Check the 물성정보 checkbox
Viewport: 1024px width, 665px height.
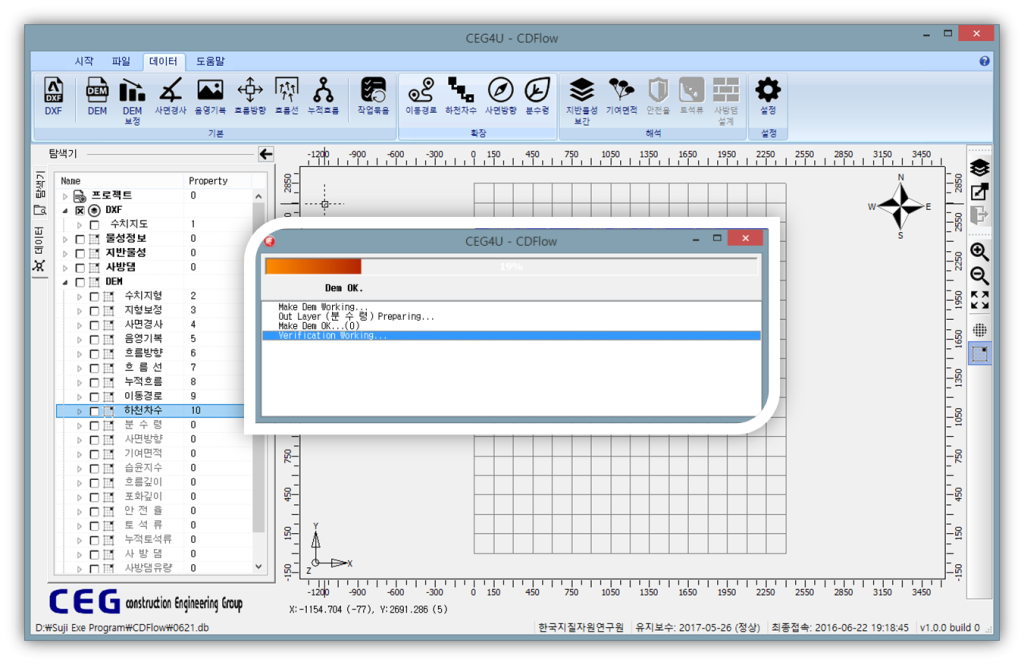80,239
